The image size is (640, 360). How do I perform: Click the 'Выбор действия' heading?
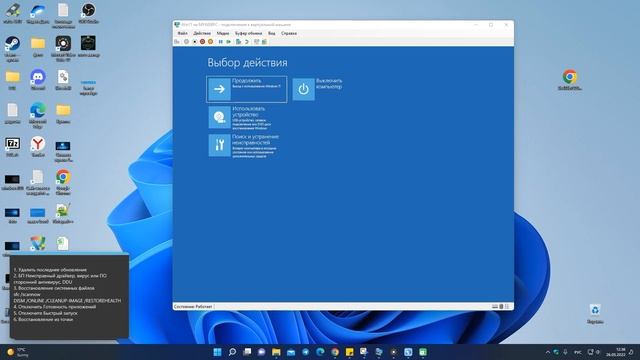pyautogui.click(x=247, y=62)
